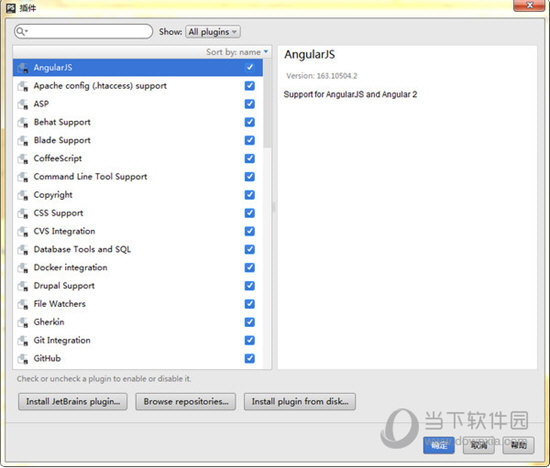Click Install plugin from disk button
The height and width of the screenshot is (468, 550).
point(300,401)
